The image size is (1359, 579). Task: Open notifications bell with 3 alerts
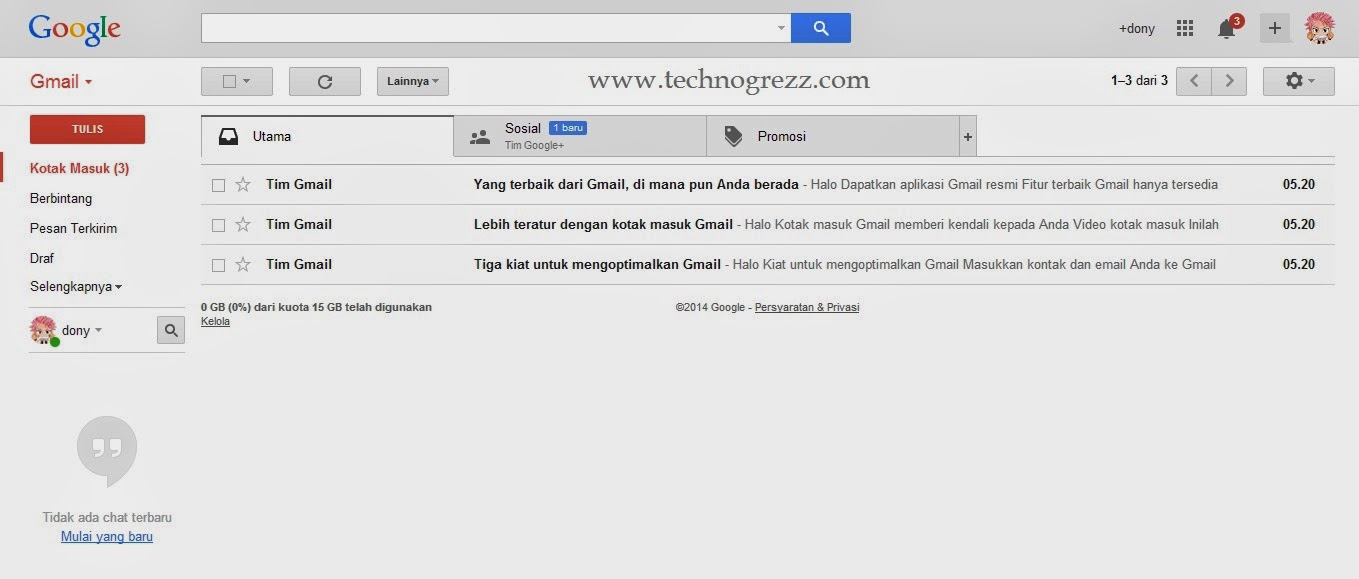[x=1227, y=28]
